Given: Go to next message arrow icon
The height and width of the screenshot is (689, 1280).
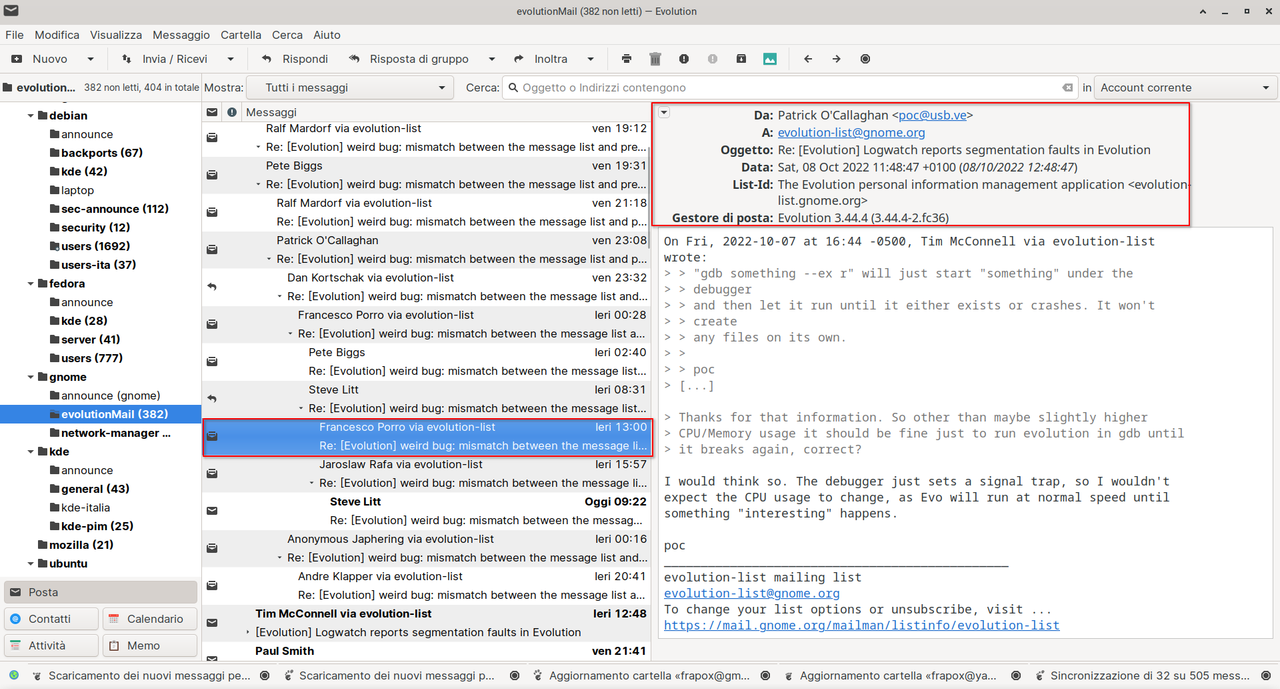Looking at the screenshot, I should [x=836, y=59].
